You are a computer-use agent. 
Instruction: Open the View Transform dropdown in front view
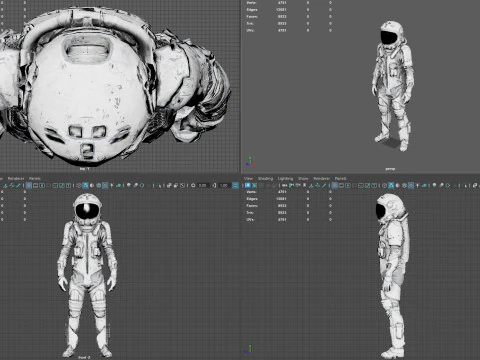[235, 185]
